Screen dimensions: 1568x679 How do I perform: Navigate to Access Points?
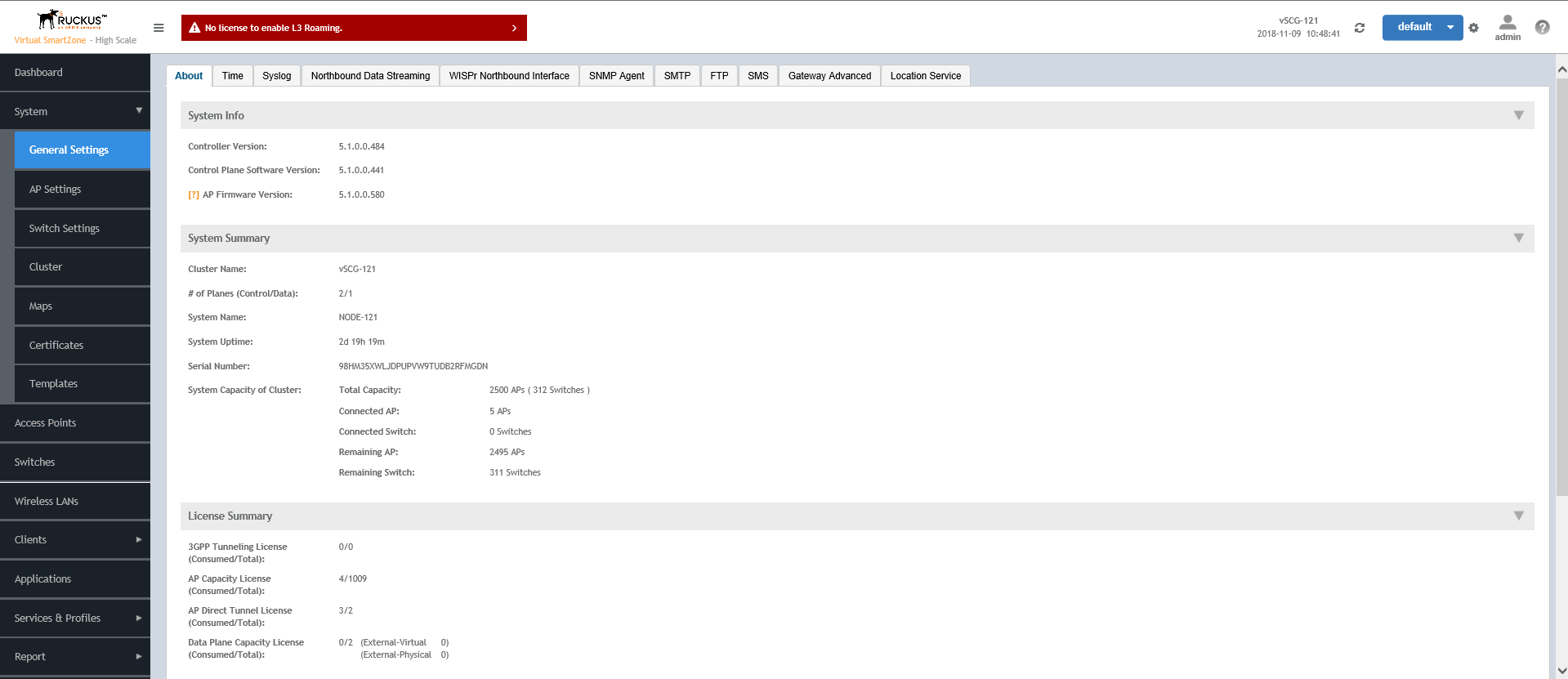(75, 422)
